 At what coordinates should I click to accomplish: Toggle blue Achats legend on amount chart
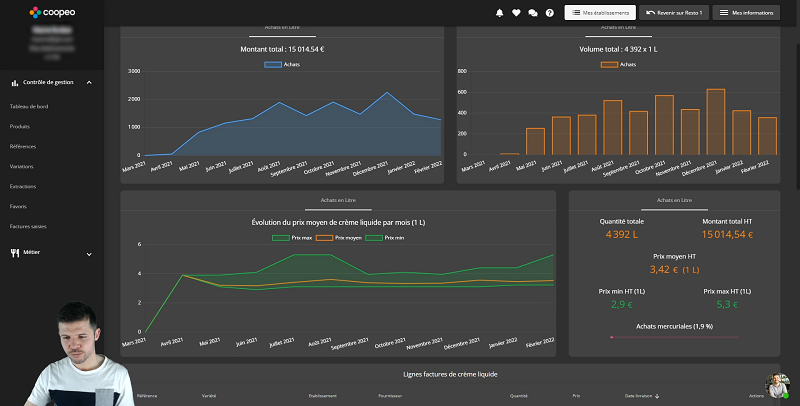282,65
